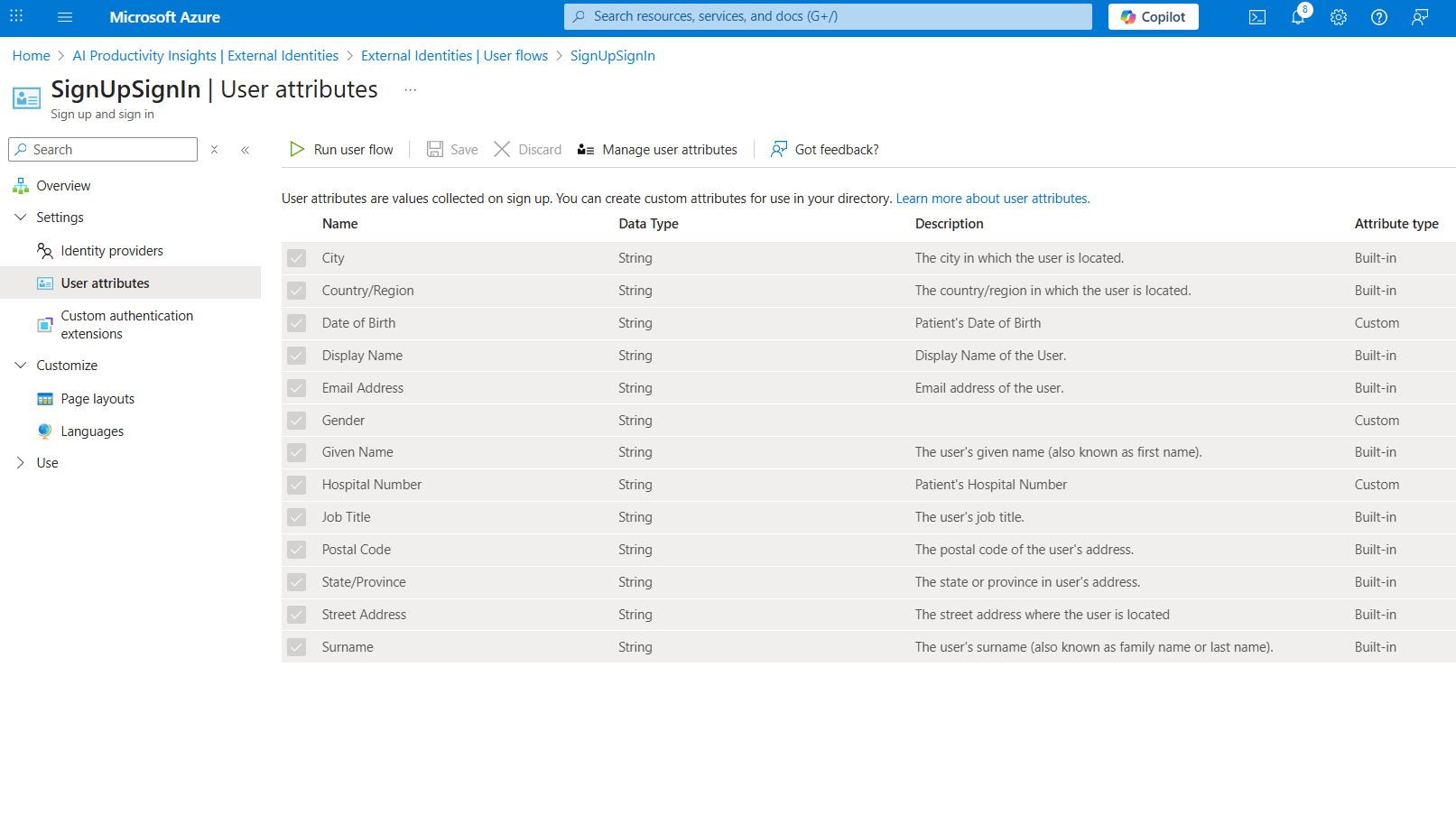Image resolution: width=1456 pixels, height=825 pixels.
Task: Click the Languages globe icon
Action: [45, 431]
